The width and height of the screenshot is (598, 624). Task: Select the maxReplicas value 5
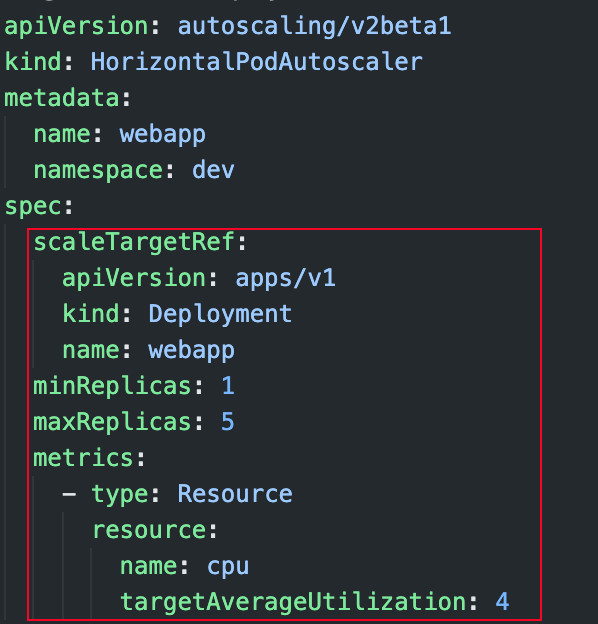[x=228, y=421]
